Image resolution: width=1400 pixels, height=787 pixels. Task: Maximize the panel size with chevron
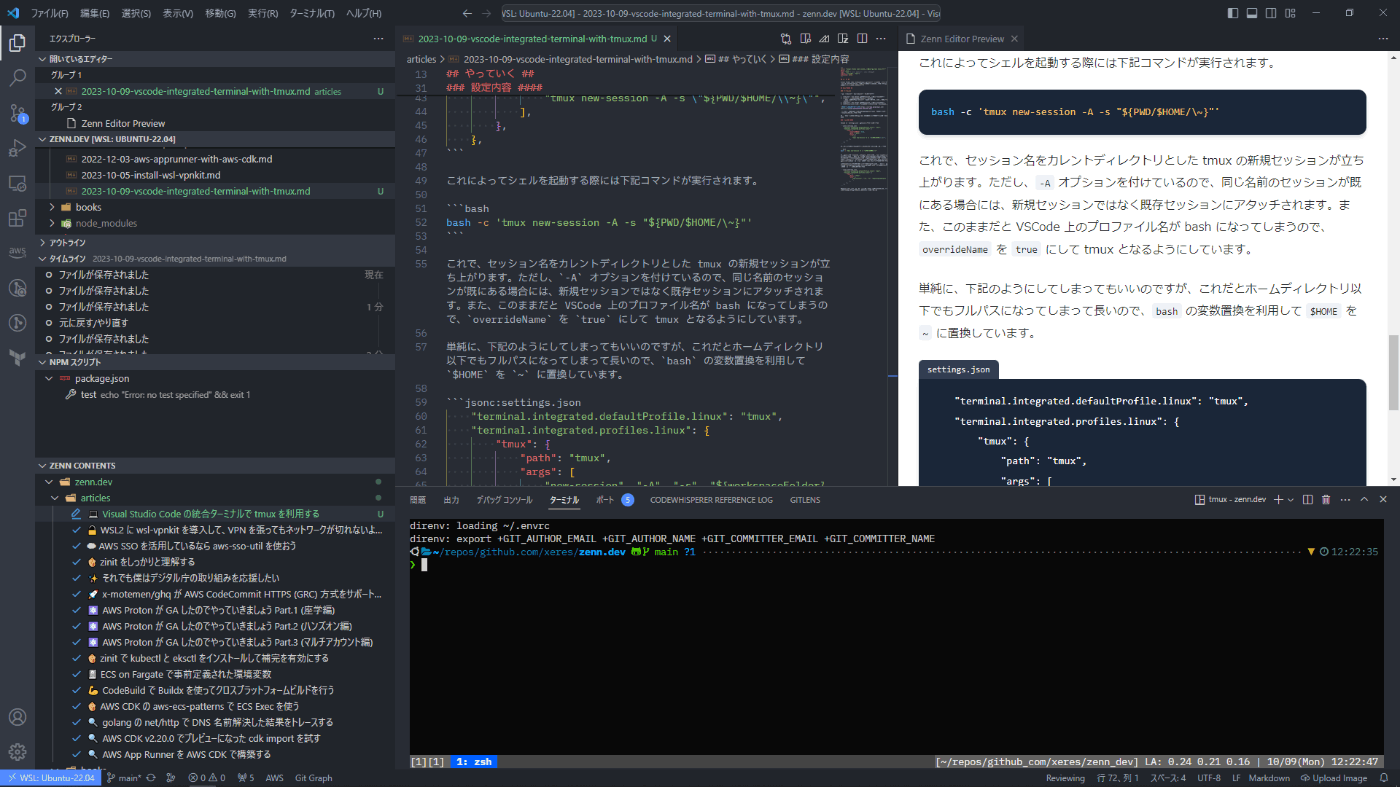[1364, 499]
